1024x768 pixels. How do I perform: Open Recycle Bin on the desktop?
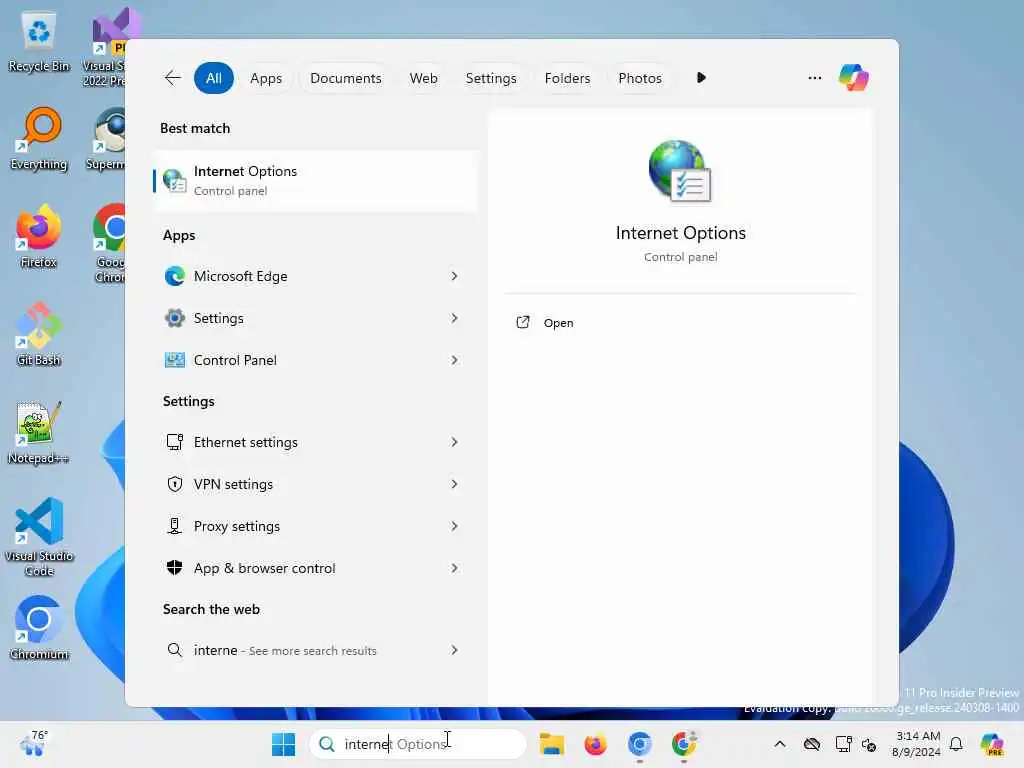click(39, 42)
